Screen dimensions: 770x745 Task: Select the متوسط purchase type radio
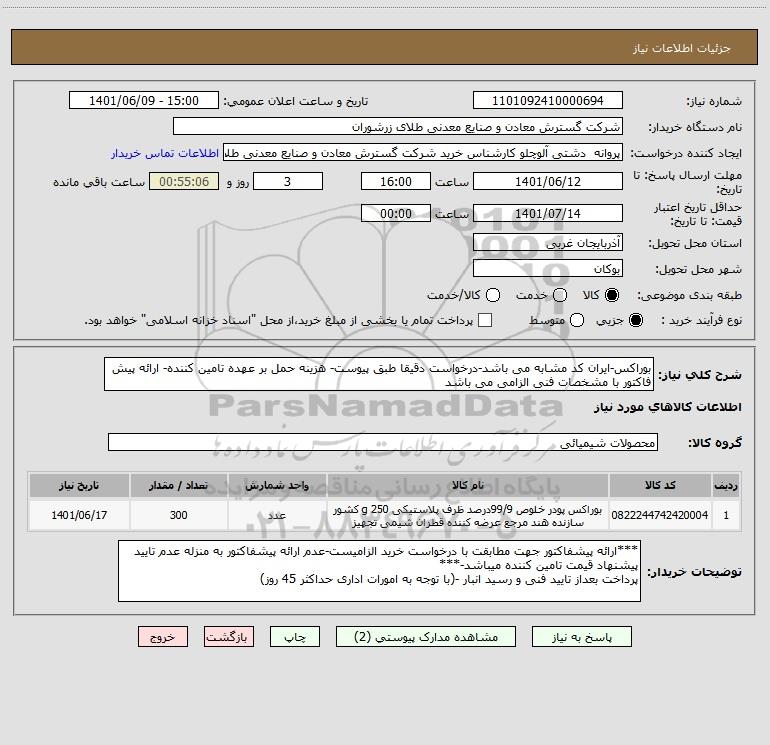(x=577, y=320)
